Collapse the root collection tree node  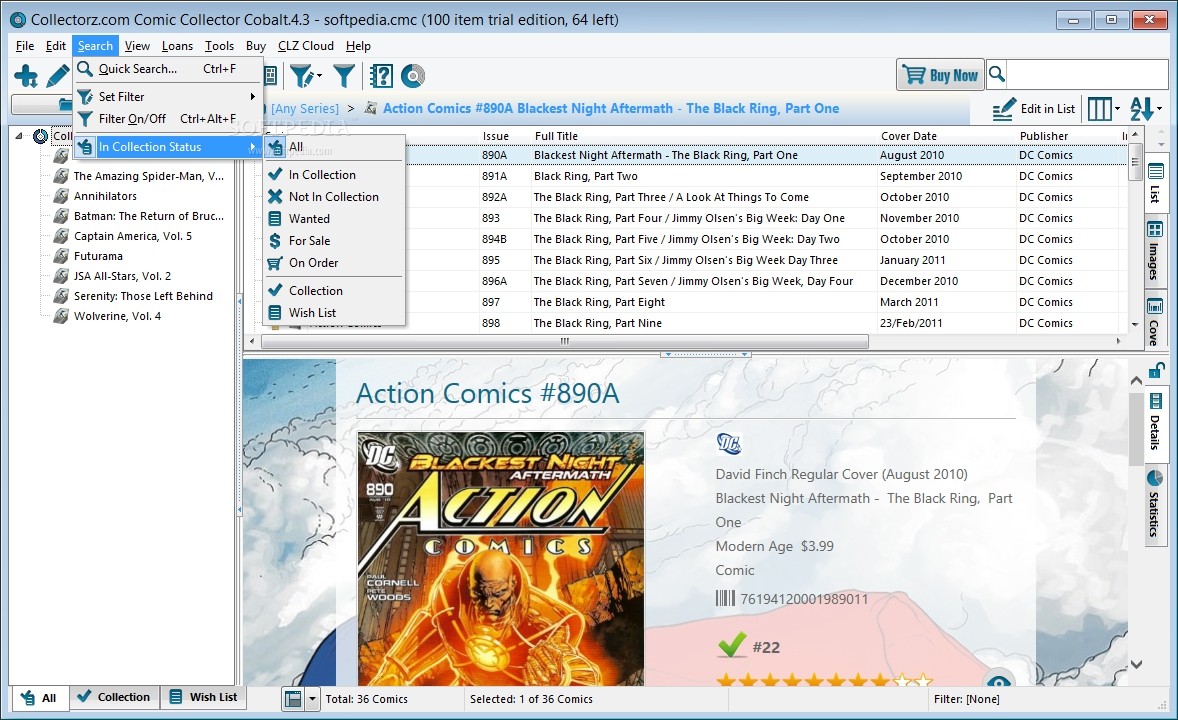point(20,136)
